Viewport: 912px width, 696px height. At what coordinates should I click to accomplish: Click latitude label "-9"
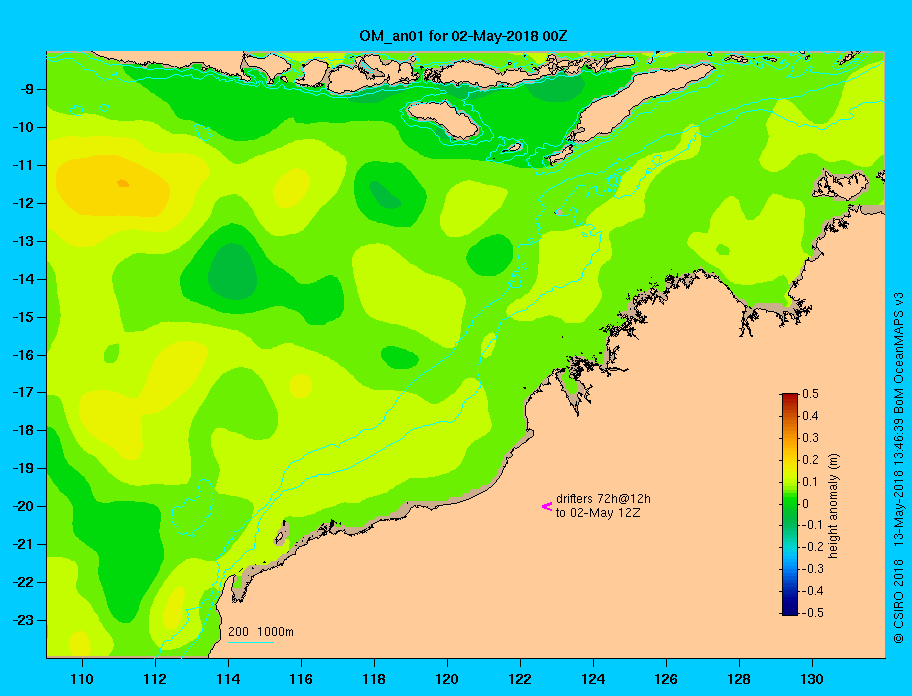(x=28, y=90)
